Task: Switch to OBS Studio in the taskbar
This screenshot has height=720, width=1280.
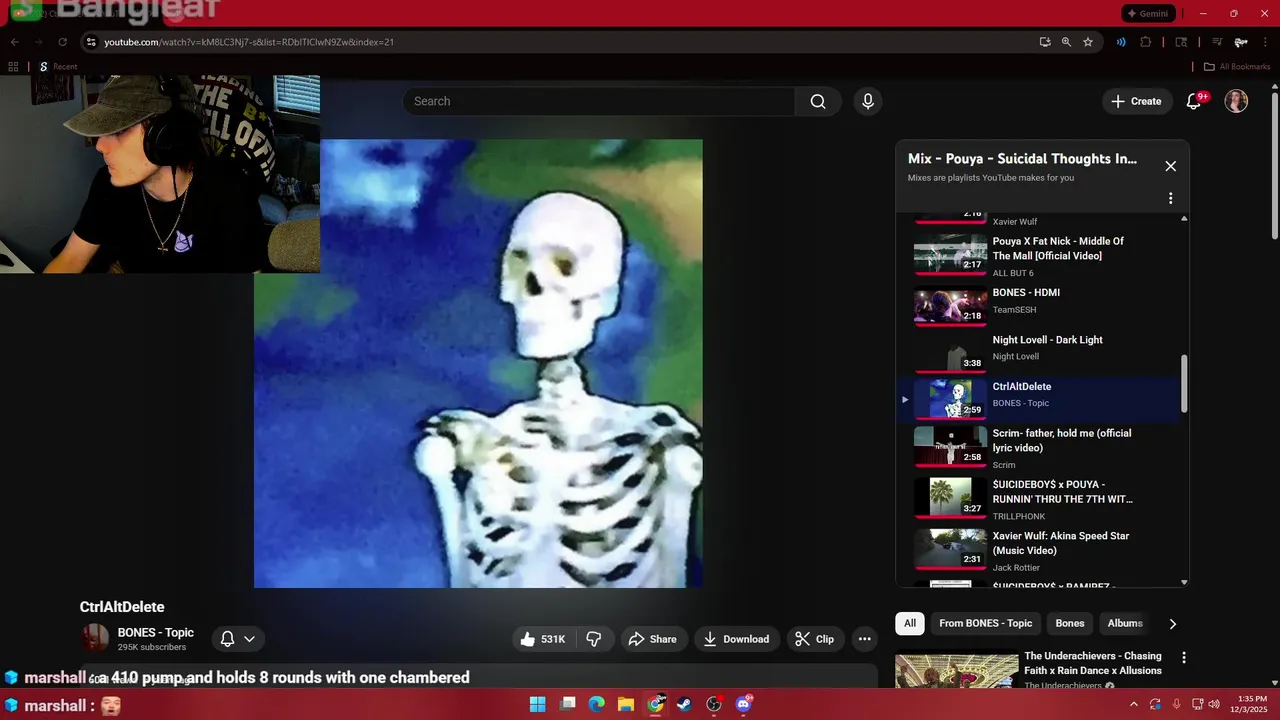Action: [714, 704]
